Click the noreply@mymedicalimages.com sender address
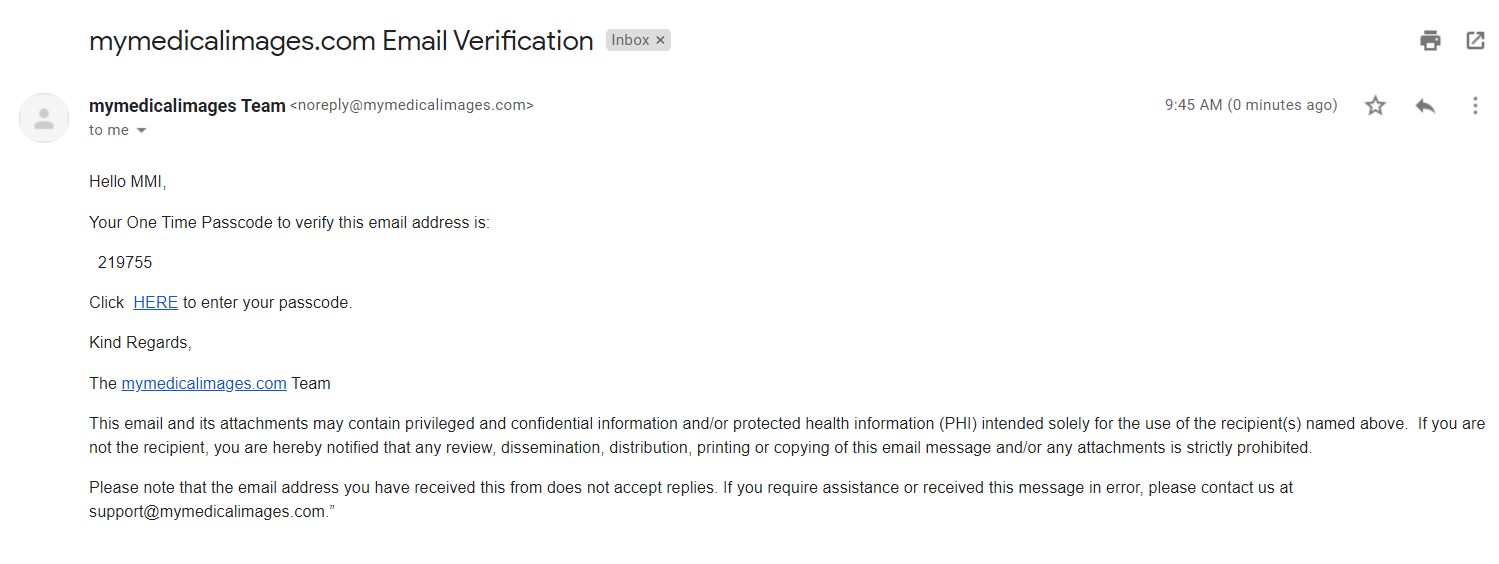This screenshot has width=1499, height=564. click(412, 105)
